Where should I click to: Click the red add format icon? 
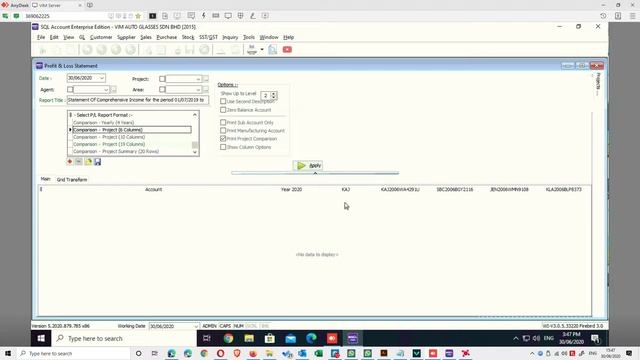(70, 162)
